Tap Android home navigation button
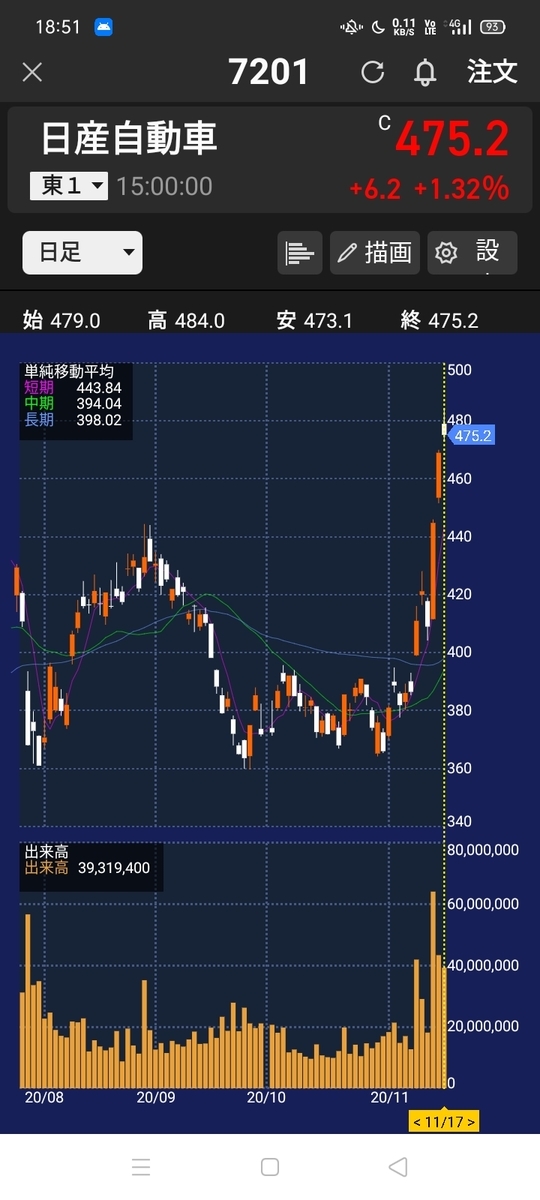The width and height of the screenshot is (540, 1200). coord(270,1167)
